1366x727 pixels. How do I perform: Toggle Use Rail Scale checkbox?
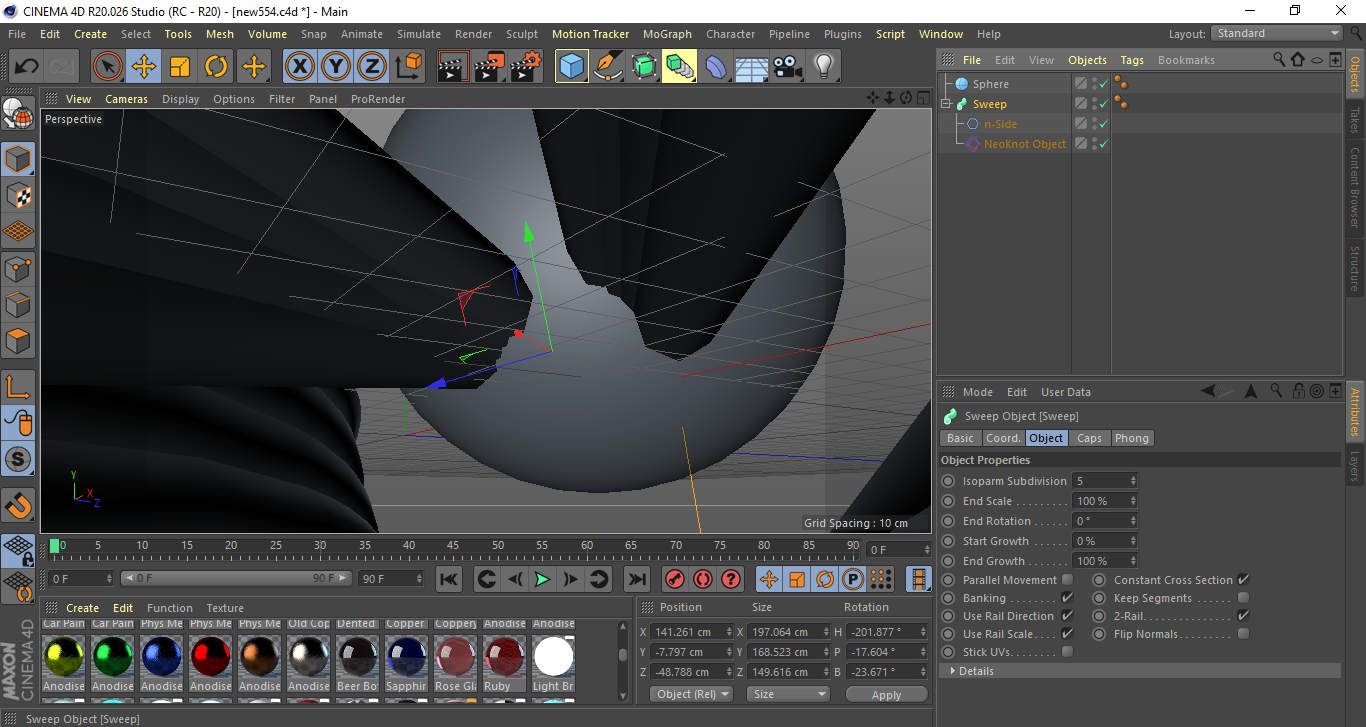click(1067, 634)
